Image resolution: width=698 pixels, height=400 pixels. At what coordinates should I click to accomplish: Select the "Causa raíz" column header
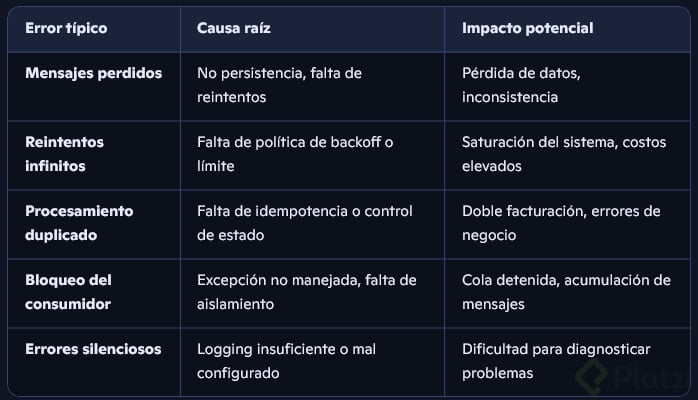[x=234, y=28]
